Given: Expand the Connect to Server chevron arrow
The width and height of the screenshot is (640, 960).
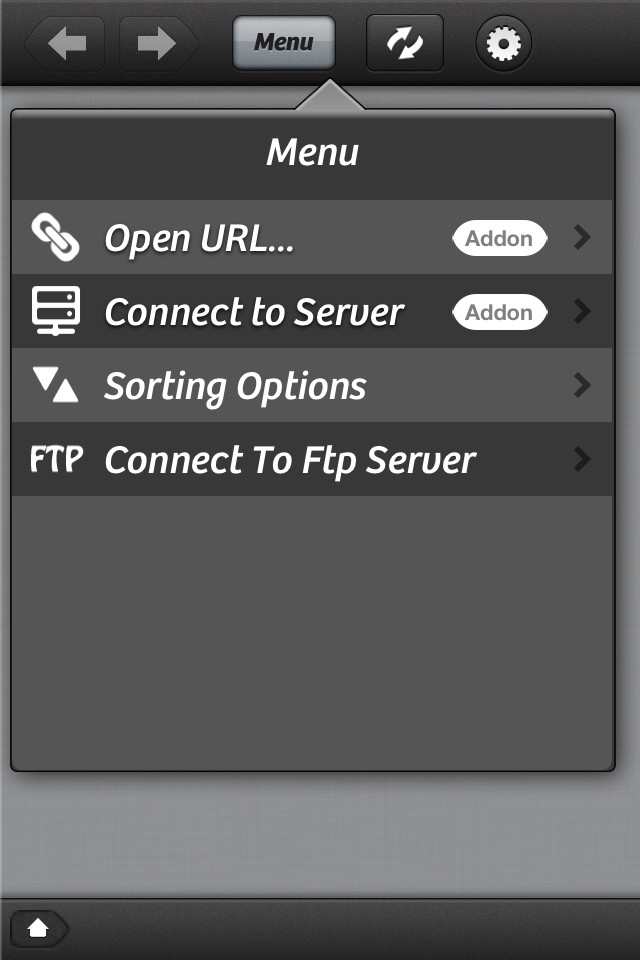Looking at the screenshot, I should [582, 312].
